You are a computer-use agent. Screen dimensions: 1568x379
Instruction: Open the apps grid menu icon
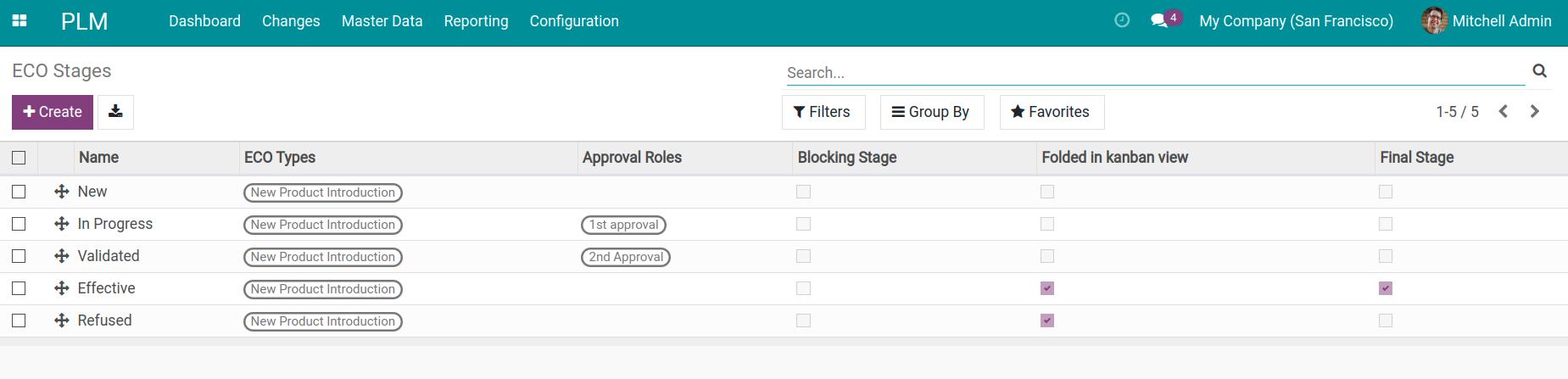(x=20, y=21)
